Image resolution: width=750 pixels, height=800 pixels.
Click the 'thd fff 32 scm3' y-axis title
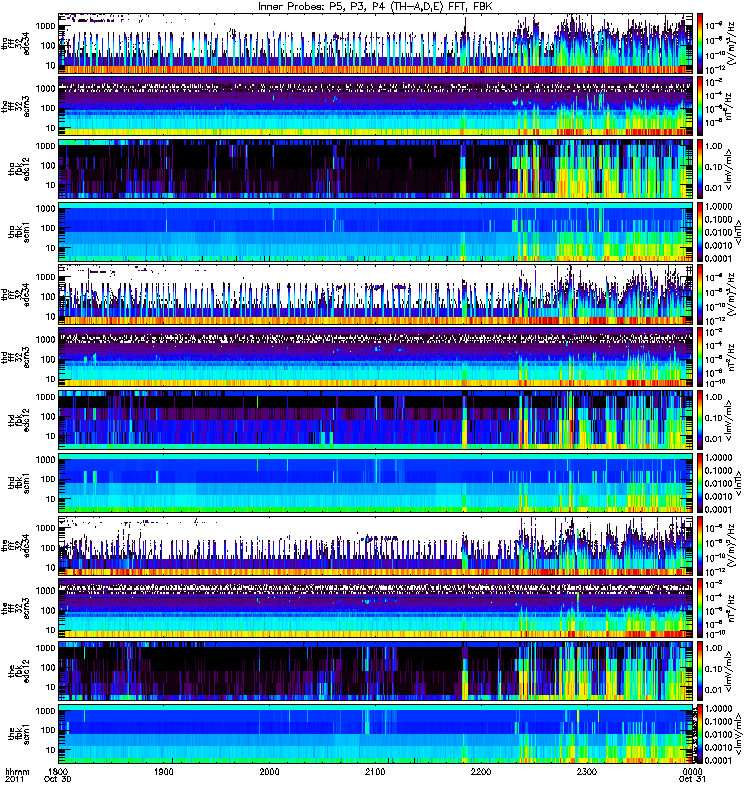point(15,358)
